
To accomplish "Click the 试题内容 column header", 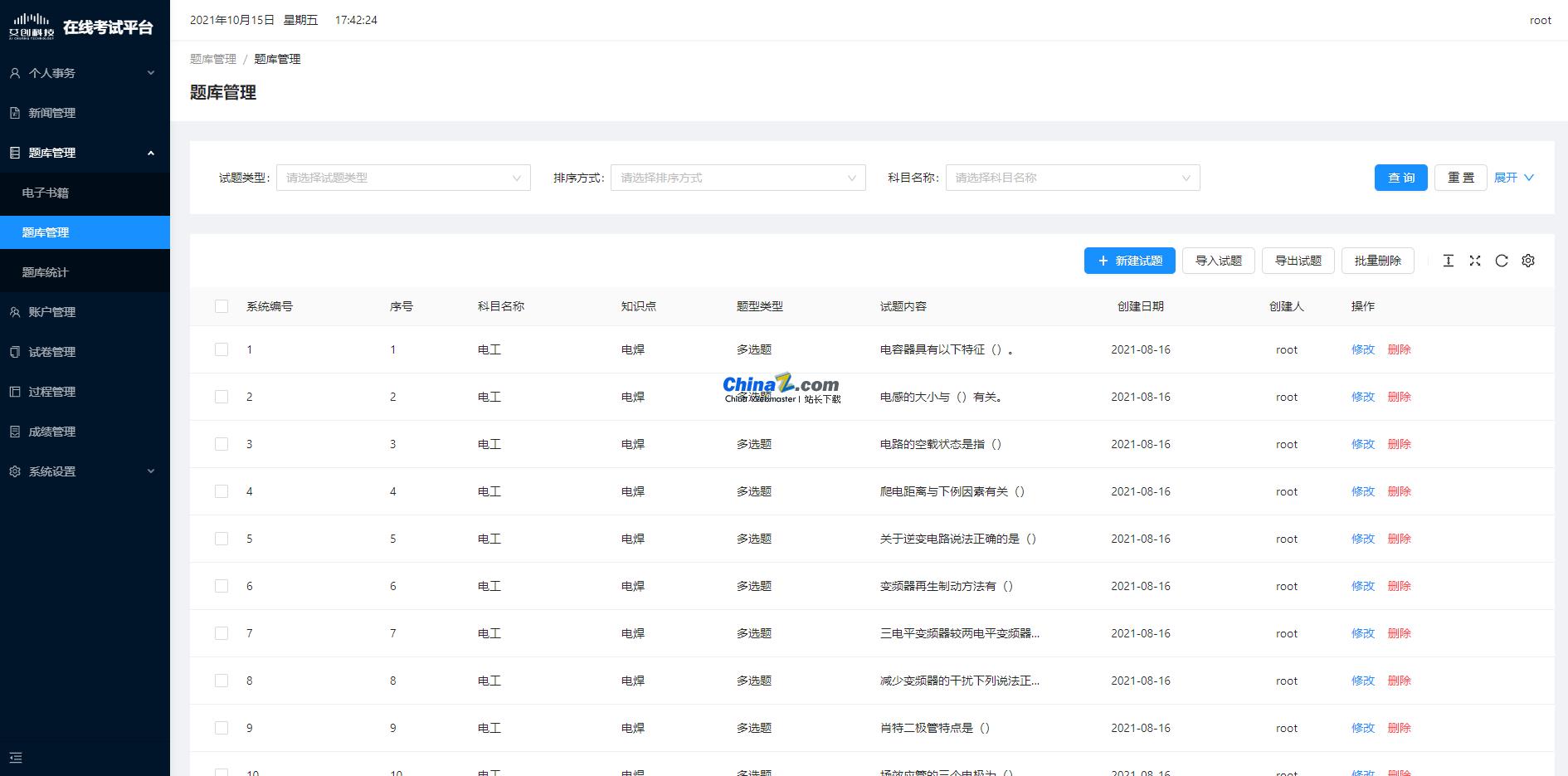I will tap(903, 306).
